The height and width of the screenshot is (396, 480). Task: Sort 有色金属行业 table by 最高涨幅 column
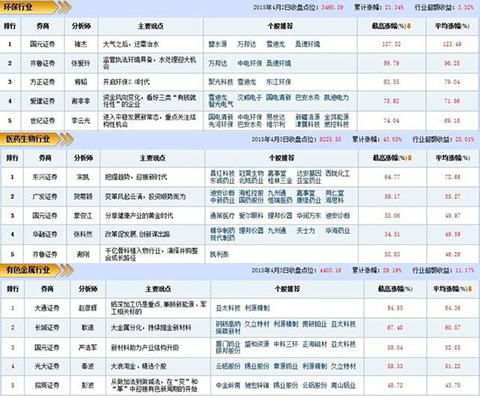(x=395, y=289)
